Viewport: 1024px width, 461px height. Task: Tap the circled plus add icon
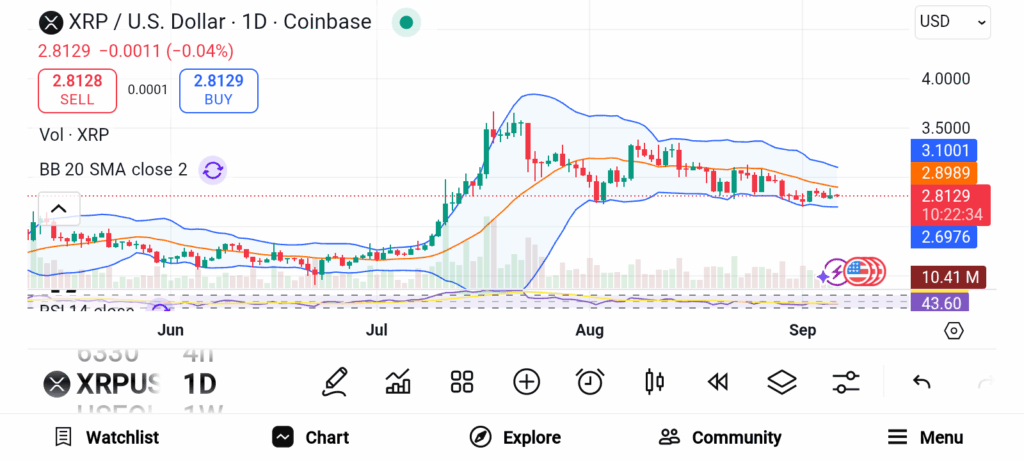click(526, 381)
